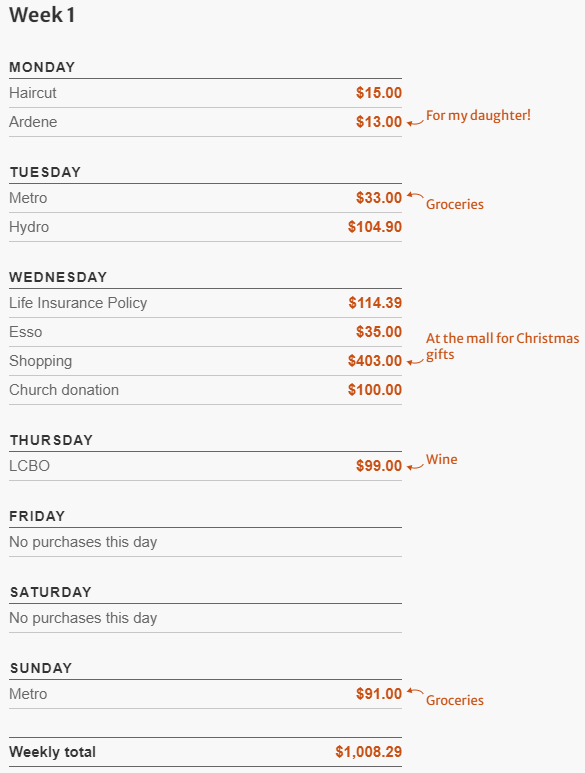Click the Groceries note beside Tuesday's Metro
This screenshot has height=773, width=585.
coord(455,205)
